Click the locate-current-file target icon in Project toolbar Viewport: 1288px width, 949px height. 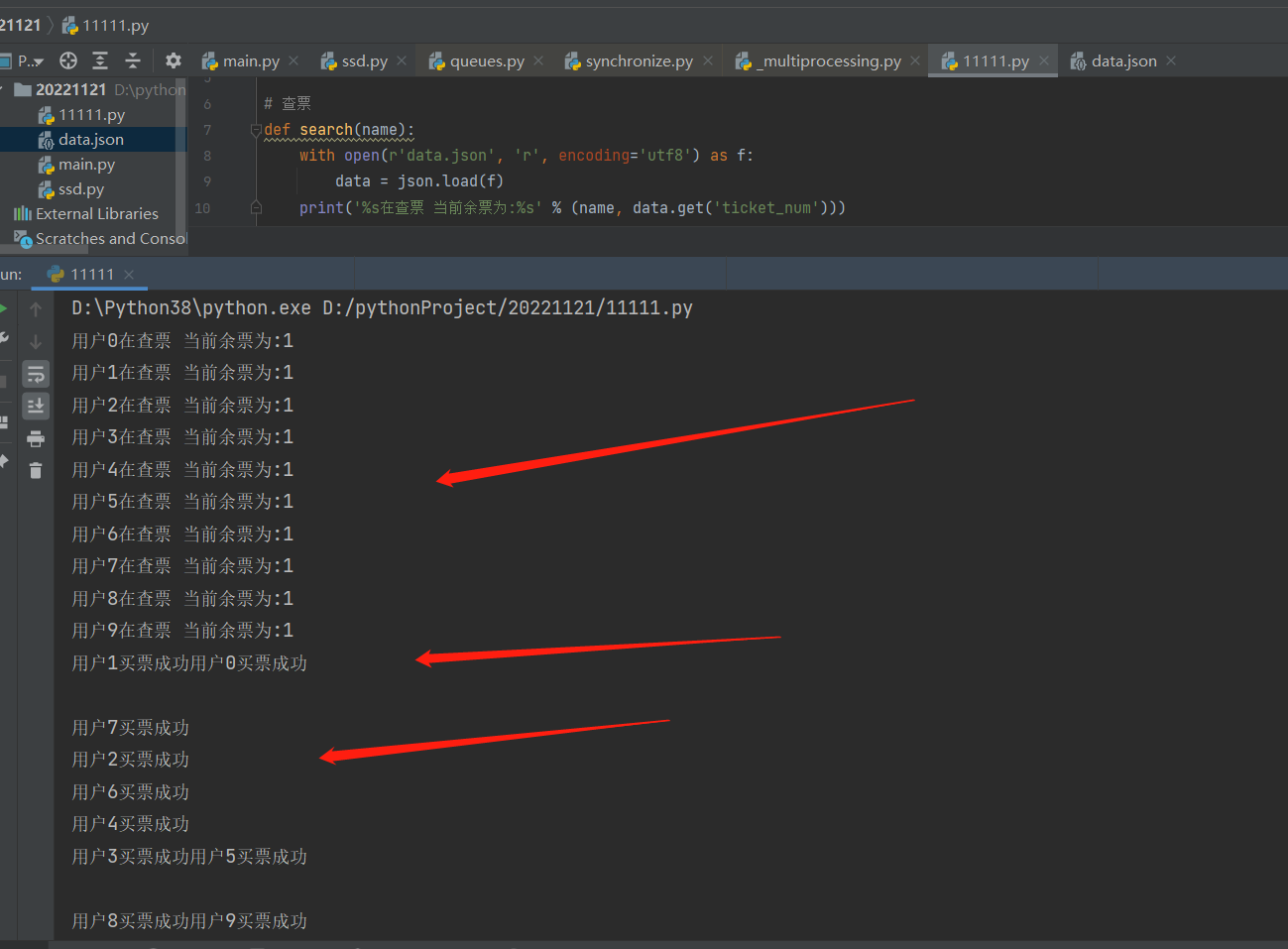(x=68, y=60)
